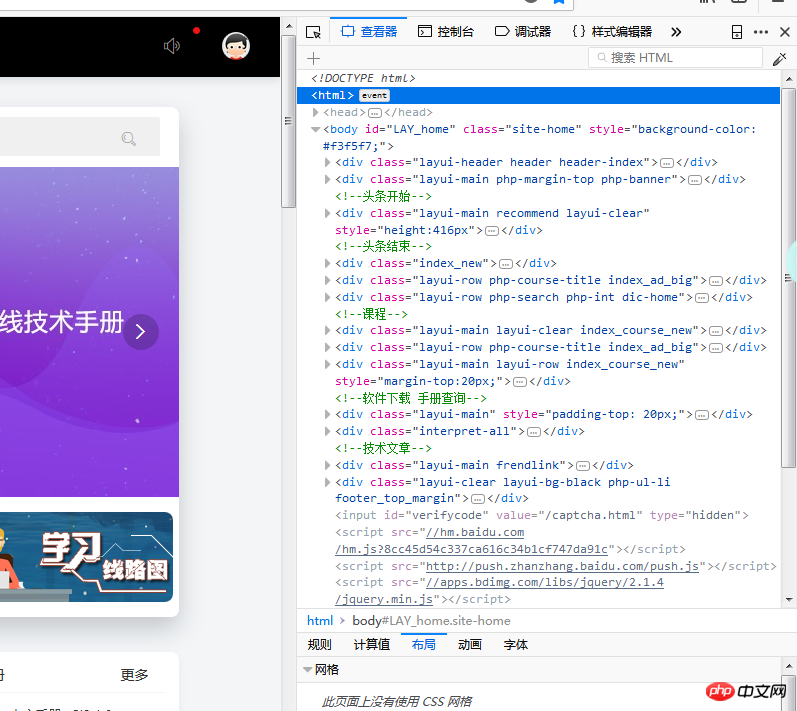Switch to the 查看器 inspector tab
This screenshot has width=797, height=711.
[x=369, y=32]
